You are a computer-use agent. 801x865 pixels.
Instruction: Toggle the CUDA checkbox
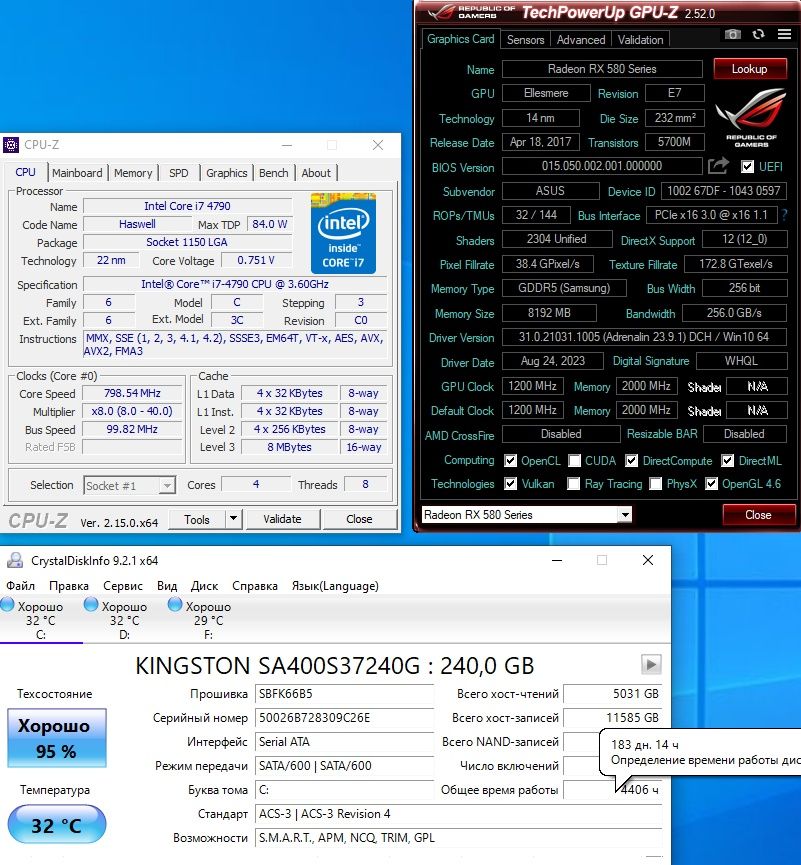(574, 460)
